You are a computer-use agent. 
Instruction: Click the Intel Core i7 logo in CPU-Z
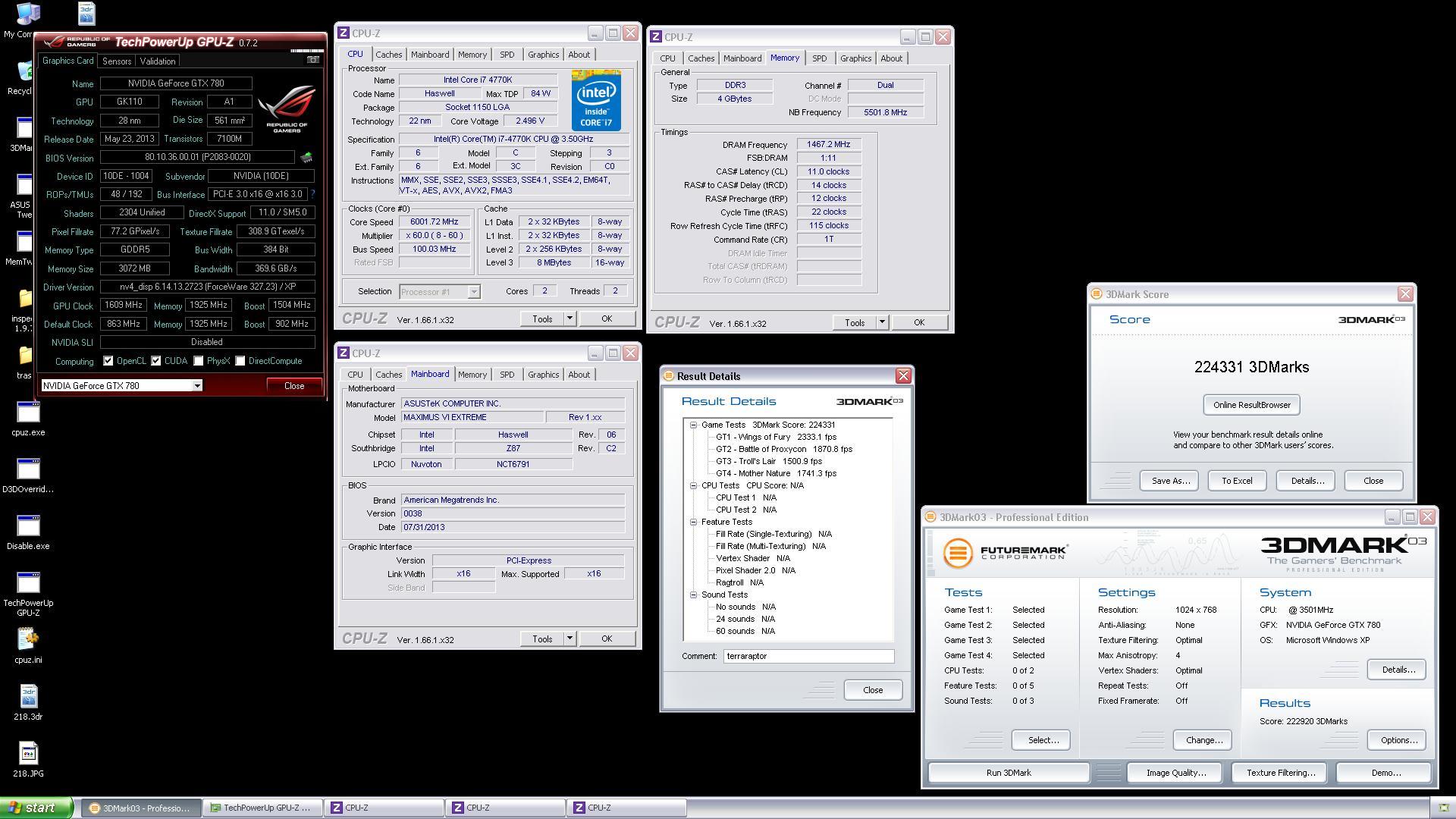tap(596, 101)
